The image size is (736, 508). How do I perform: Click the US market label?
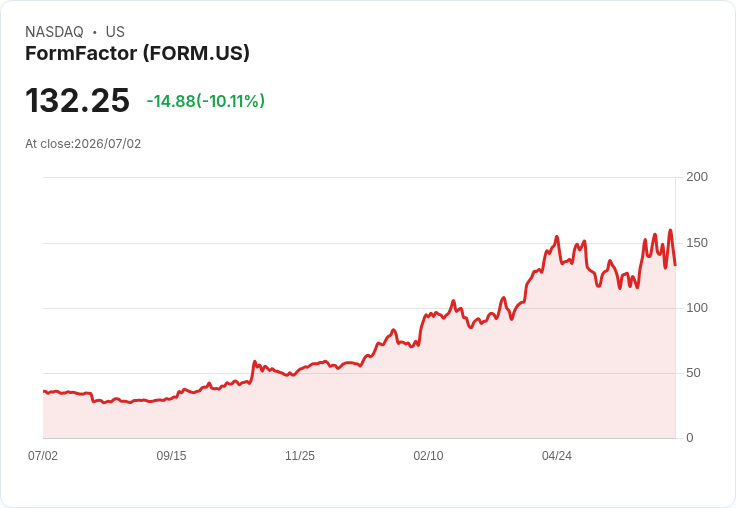(x=115, y=32)
